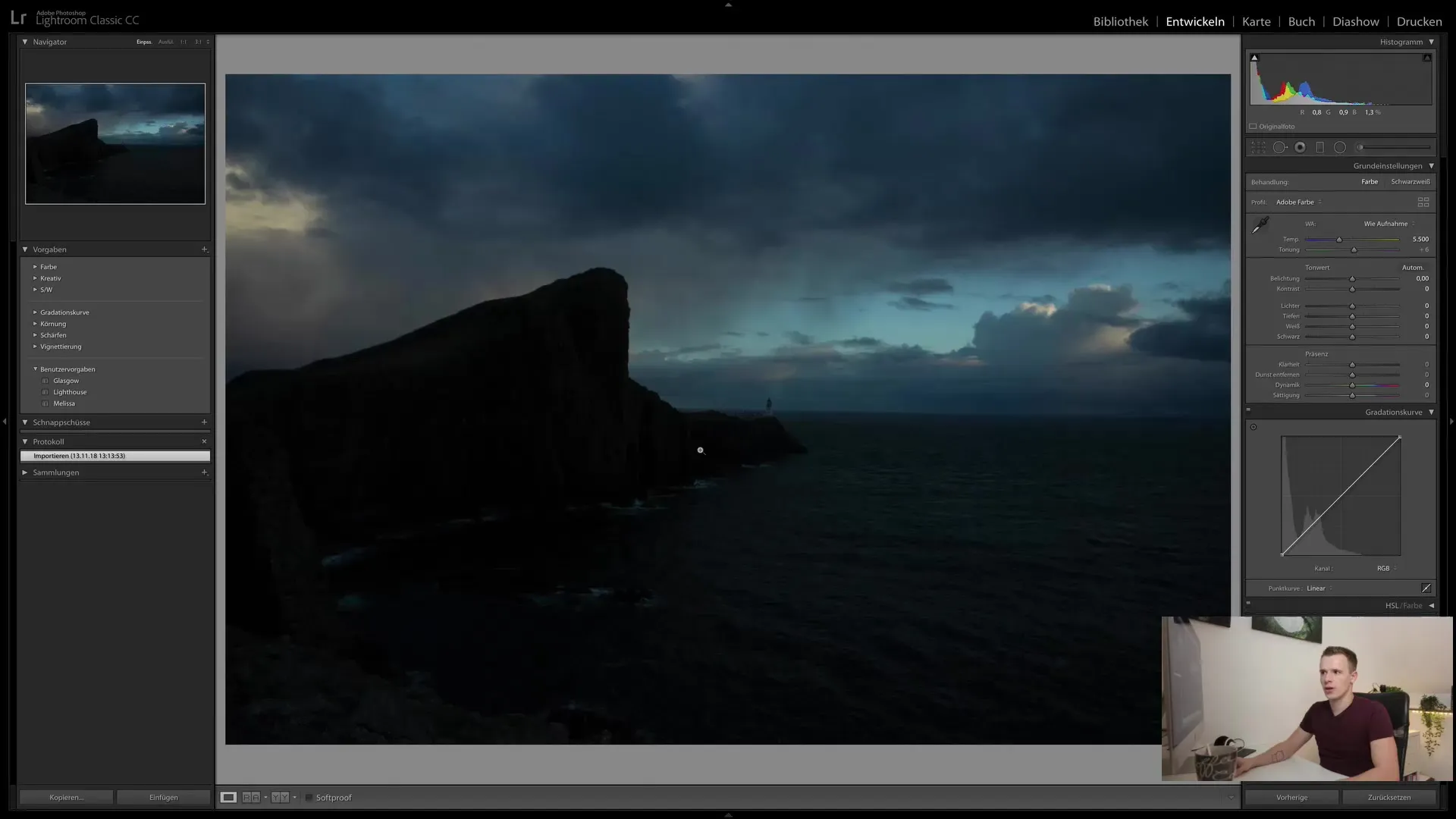
Task: Toggle highlight clipping indicator in histogram
Action: tap(1427, 58)
